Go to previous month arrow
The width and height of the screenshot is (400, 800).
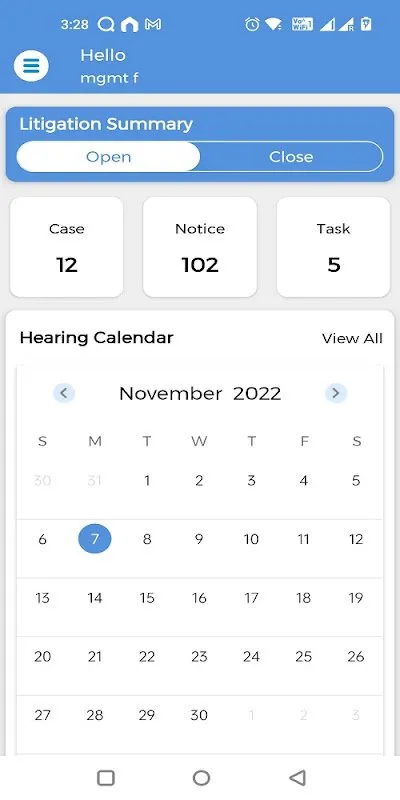point(64,393)
